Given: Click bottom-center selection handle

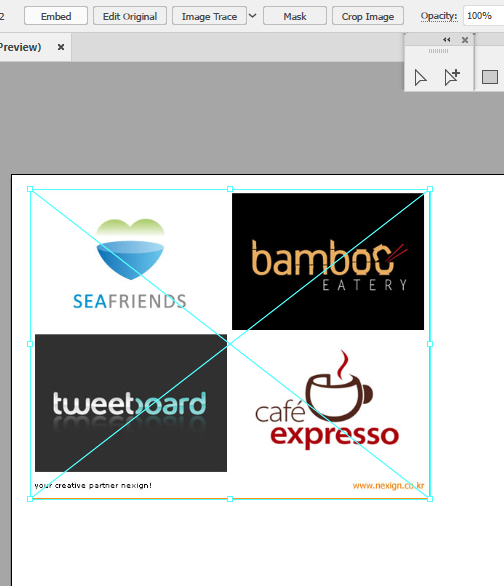Looking at the screenshot, I should (x=230, y=499).
